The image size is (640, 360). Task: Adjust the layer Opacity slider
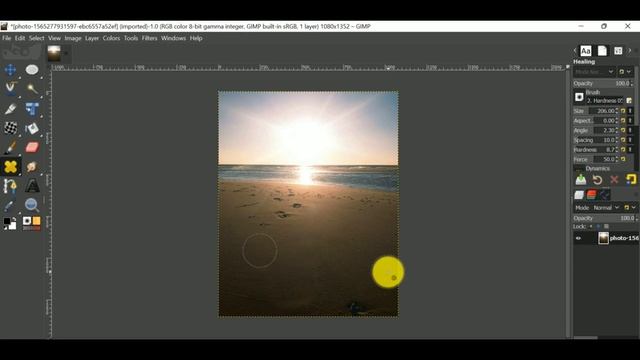click(x=605, y=218)
